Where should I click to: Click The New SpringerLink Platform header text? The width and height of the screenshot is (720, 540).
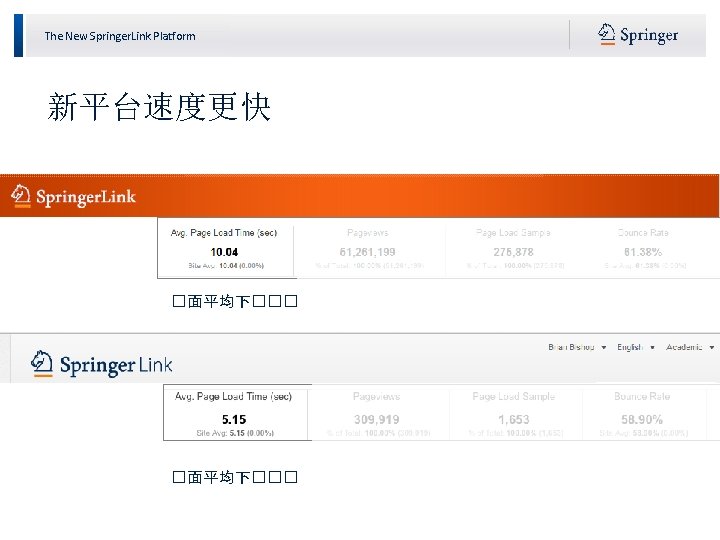point(120,36)
